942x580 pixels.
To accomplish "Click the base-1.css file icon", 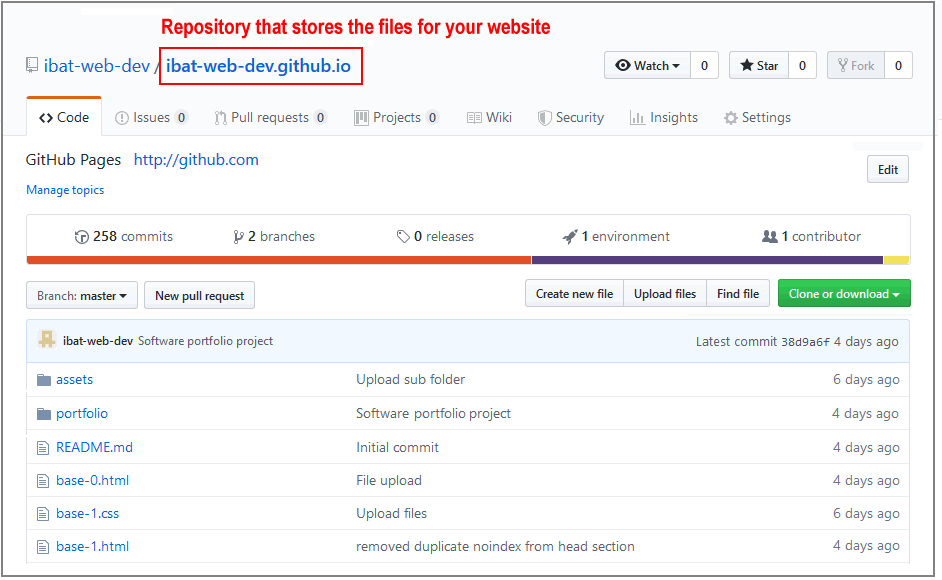I will click(x=43, y=514).
